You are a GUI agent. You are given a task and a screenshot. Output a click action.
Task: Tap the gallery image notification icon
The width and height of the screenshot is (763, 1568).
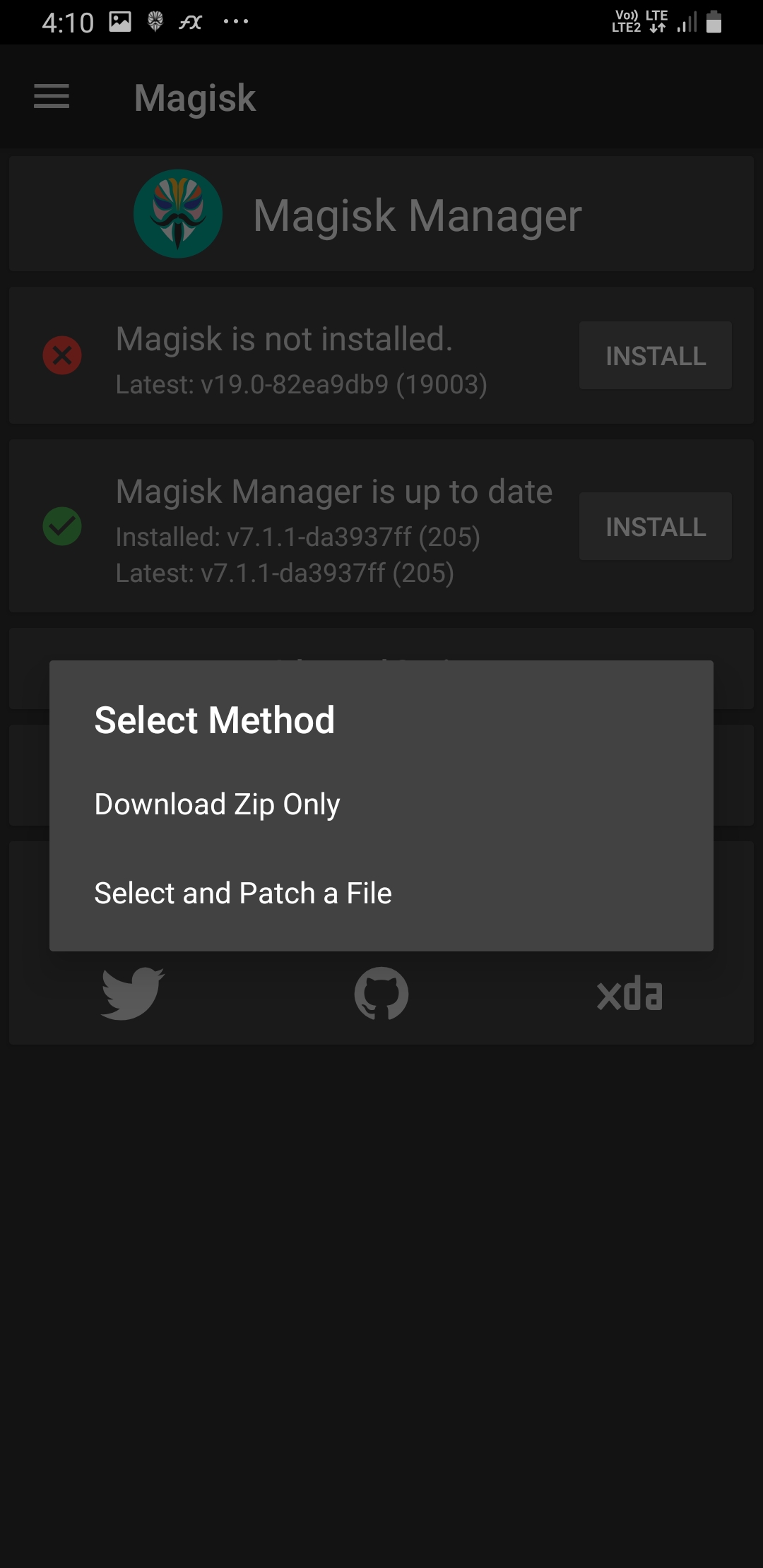(x=120, y=22)
